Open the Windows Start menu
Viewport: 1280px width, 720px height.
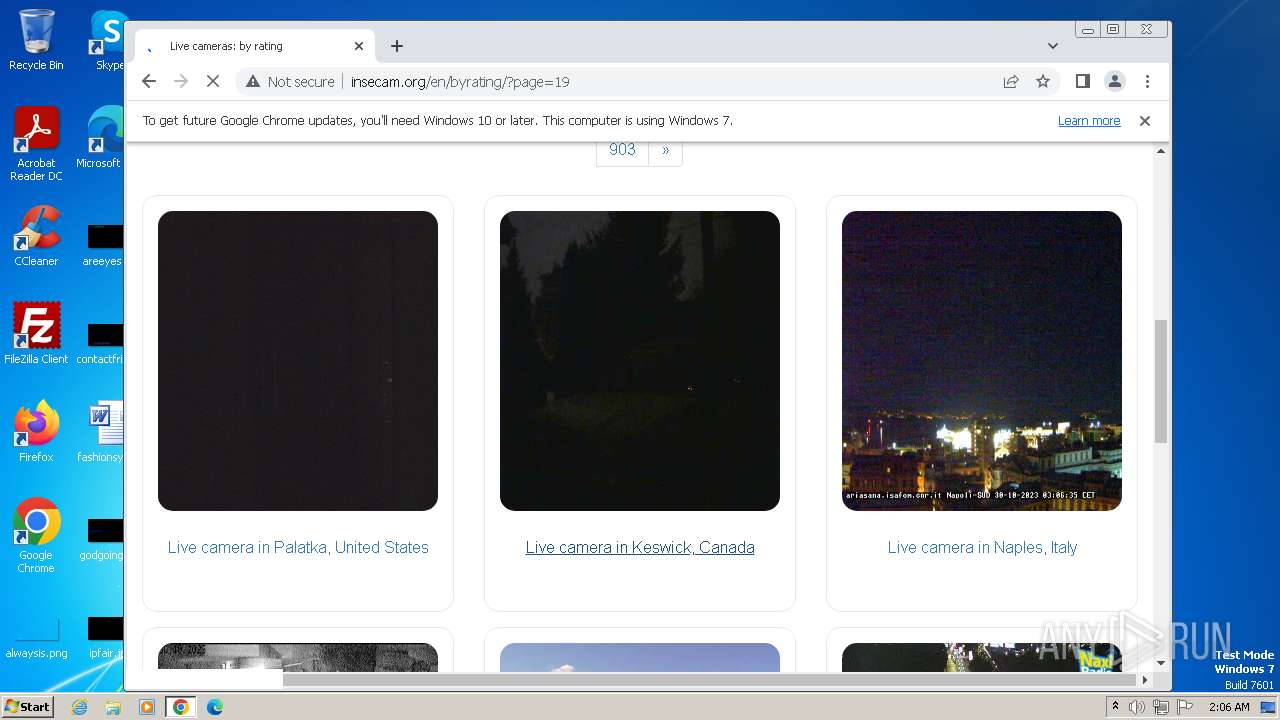27,707
